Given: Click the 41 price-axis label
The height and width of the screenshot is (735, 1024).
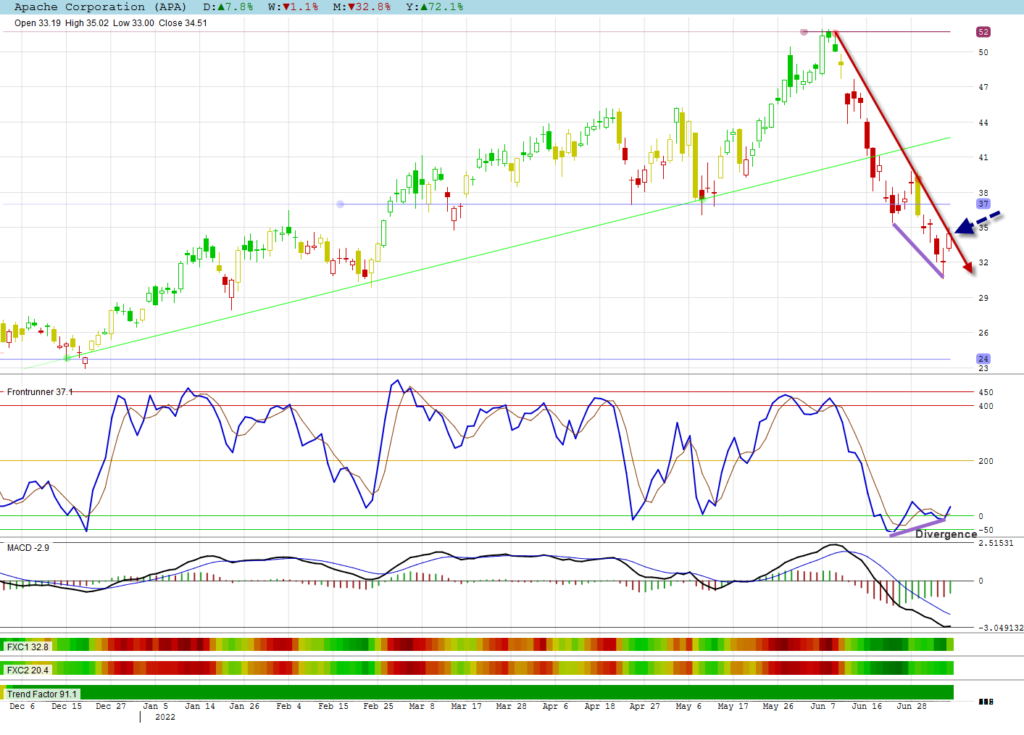Looking at the screenshot, I should pos(983,157).
